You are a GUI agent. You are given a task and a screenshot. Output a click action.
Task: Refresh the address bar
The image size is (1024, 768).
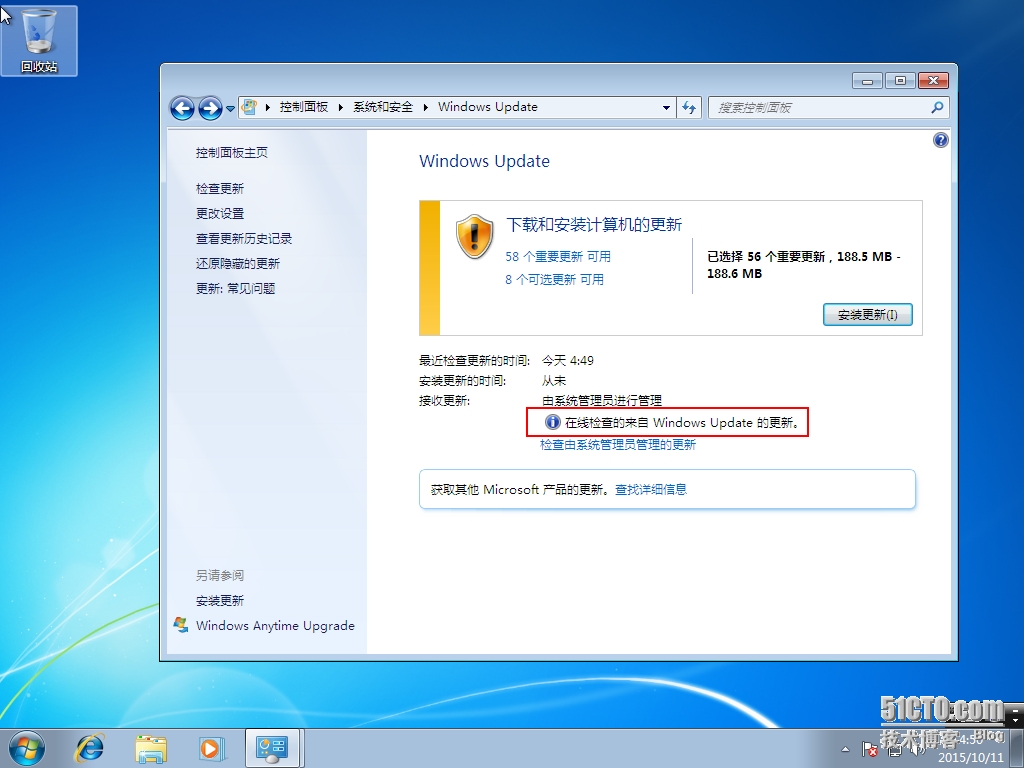689,108
